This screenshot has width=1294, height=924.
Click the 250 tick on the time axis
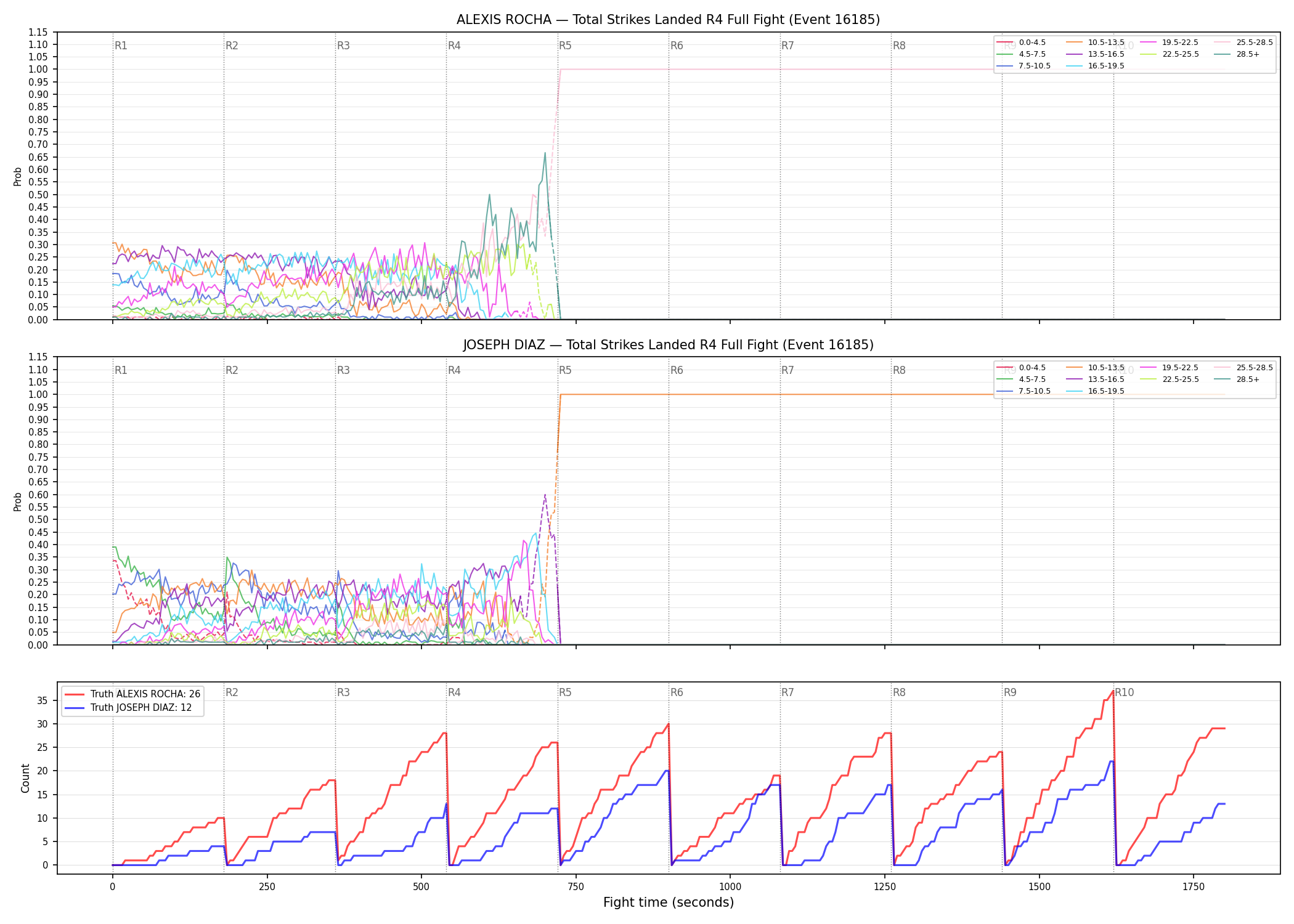point(267,887)
